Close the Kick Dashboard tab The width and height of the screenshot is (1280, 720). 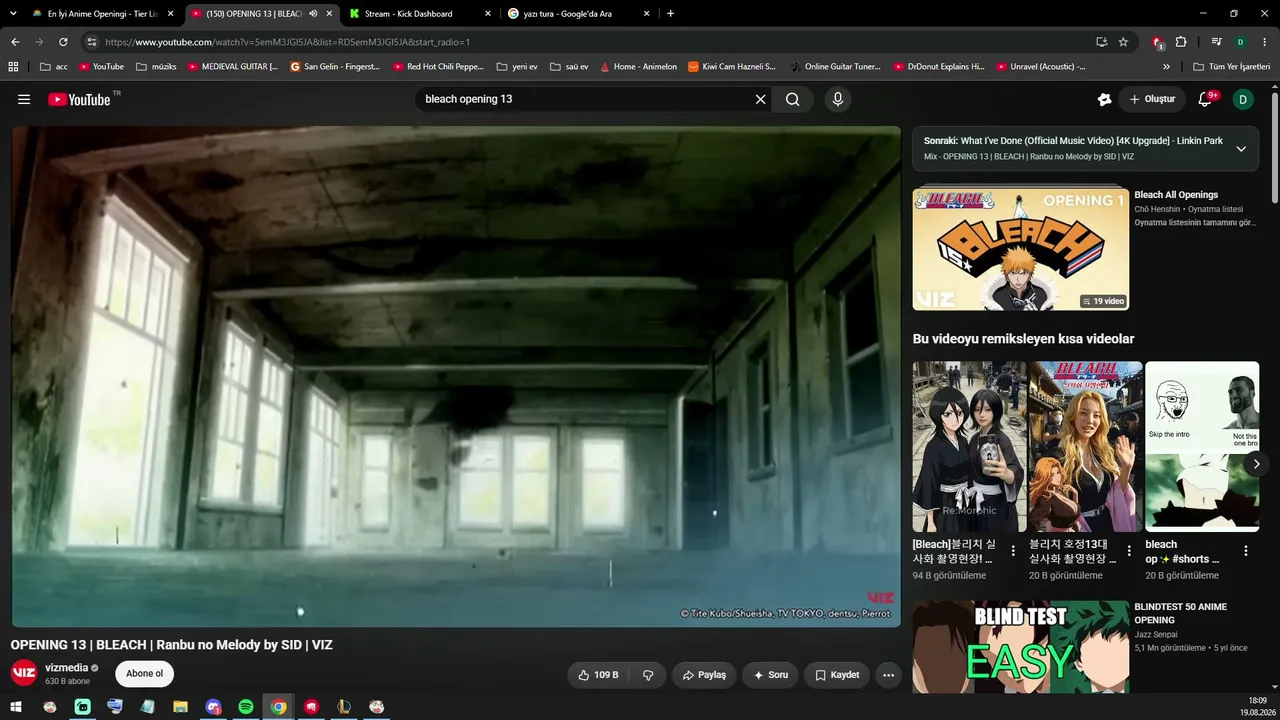[x=487, y=14]
